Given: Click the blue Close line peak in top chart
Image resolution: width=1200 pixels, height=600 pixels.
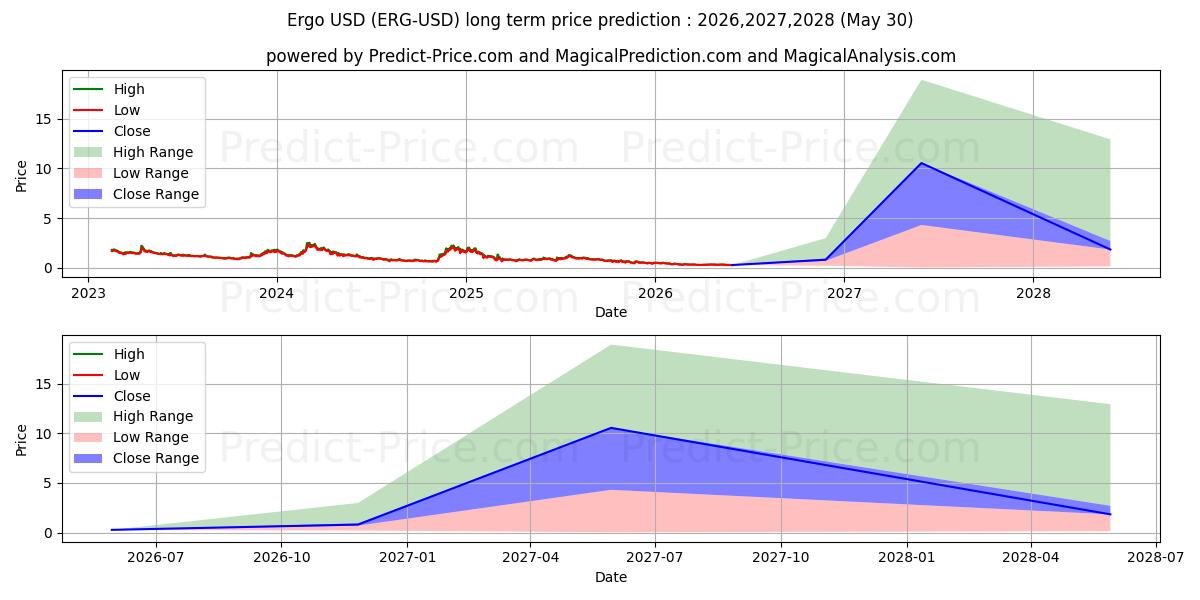Looking at the screenshot, I should pos(921,163).
